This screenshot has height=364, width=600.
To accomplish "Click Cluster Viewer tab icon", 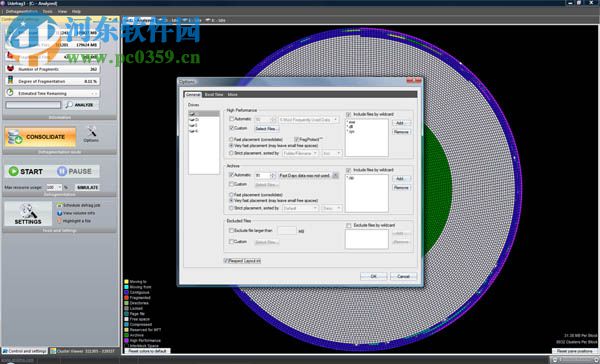I will tap(54, 351).
